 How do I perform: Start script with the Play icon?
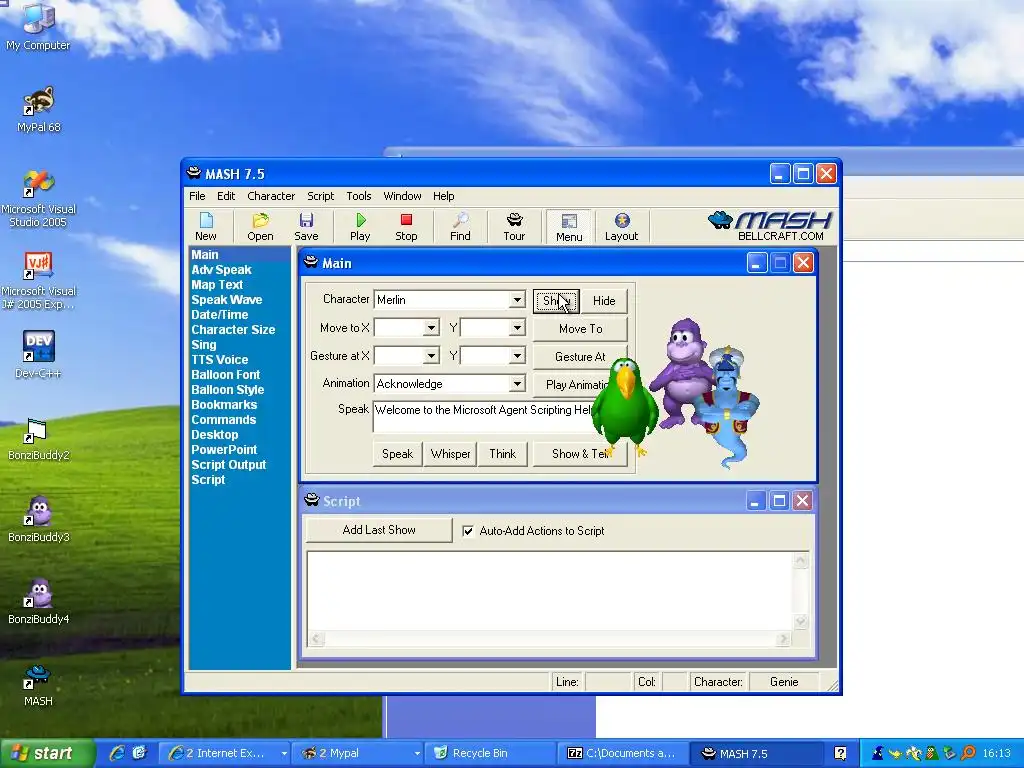coord(360,227)
